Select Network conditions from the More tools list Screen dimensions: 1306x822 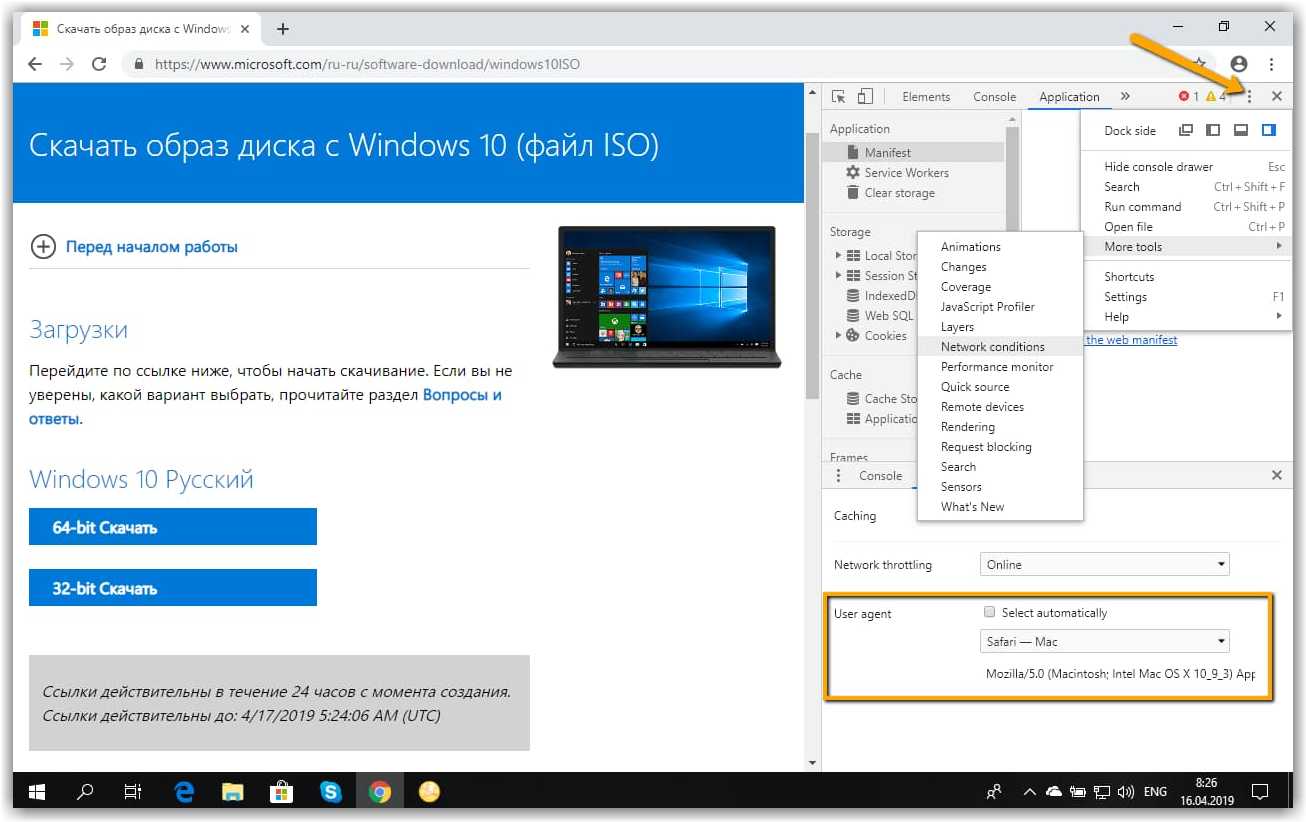pyautogui.click(x=1000, y=347)
